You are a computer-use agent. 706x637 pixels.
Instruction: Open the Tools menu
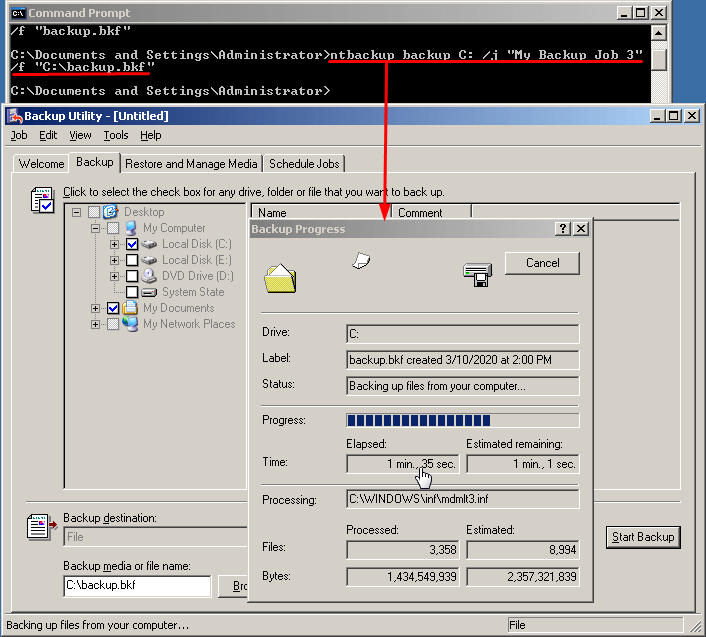(116, 135)
